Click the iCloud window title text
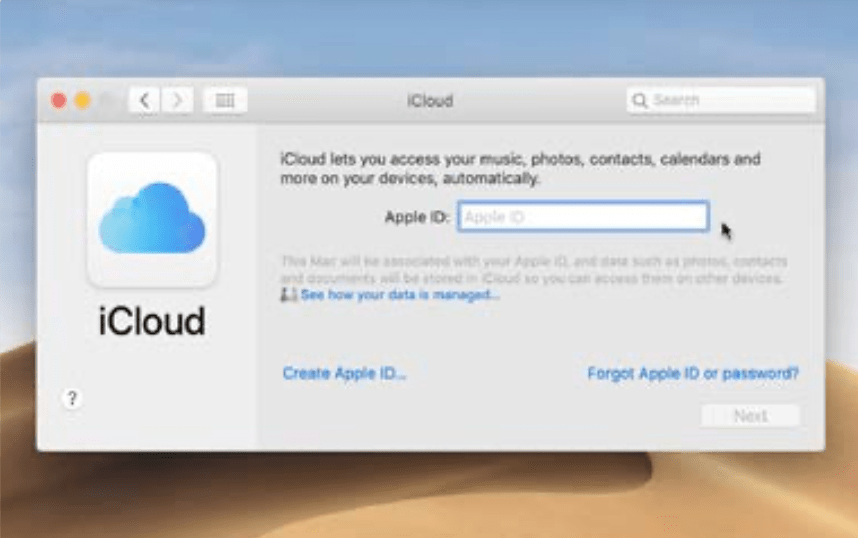 coord(430,101)
